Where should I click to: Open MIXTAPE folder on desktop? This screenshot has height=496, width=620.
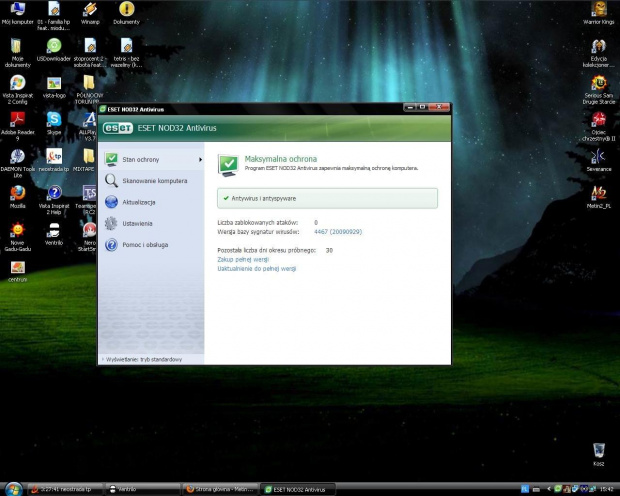click(89, 160)
